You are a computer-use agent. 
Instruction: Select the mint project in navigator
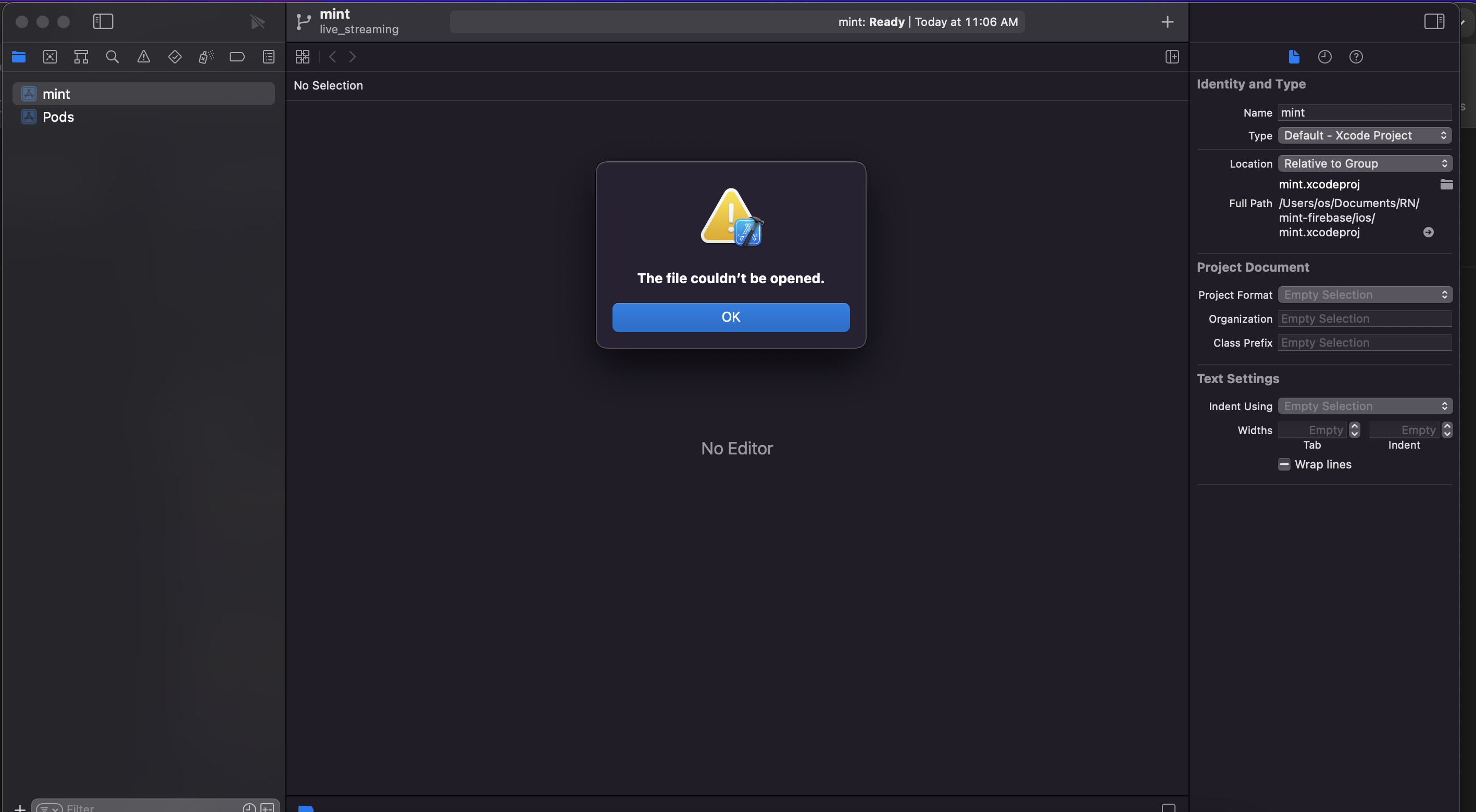(144, 93)
